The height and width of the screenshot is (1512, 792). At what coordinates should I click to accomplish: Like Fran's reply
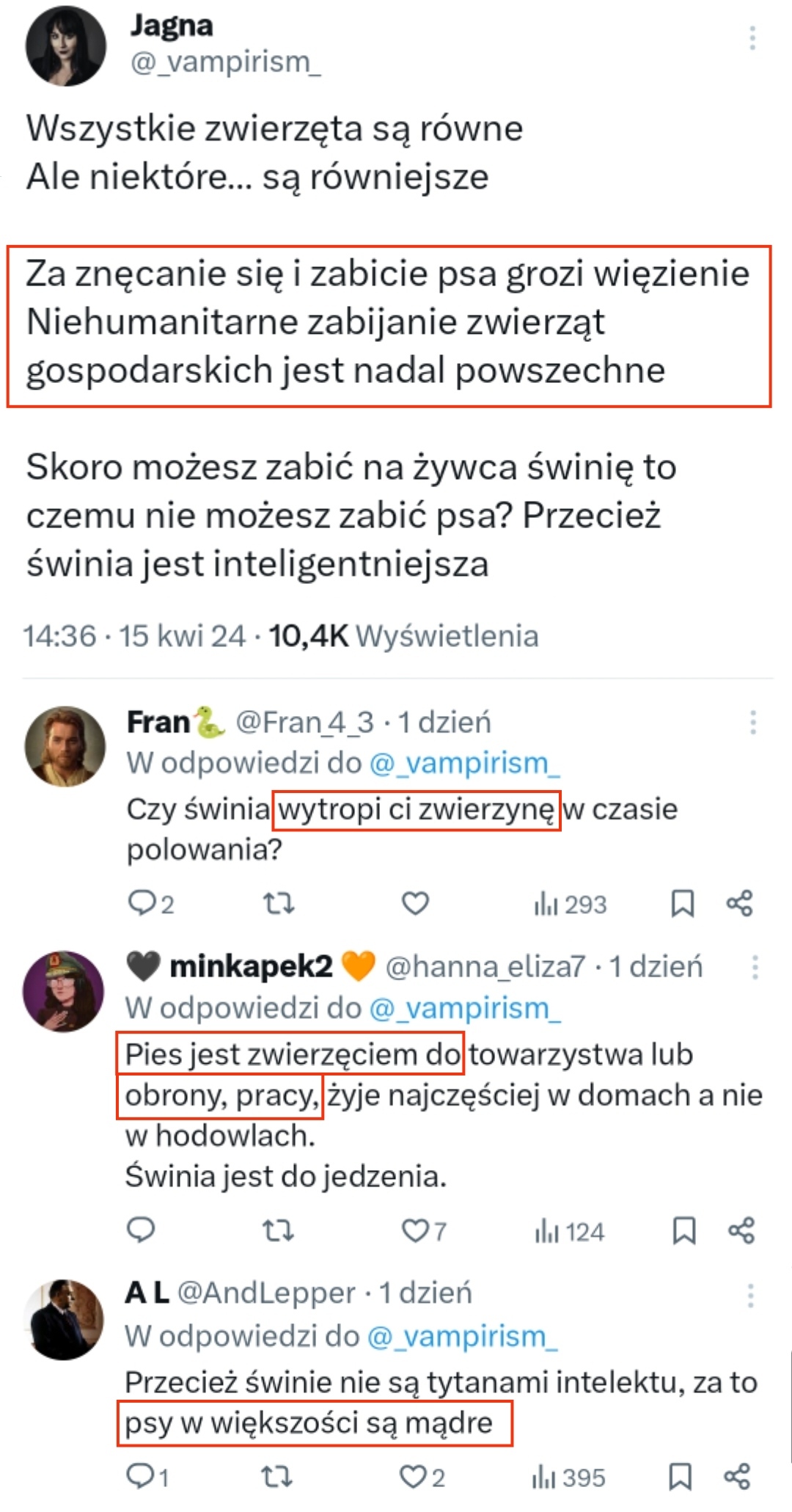[415, 904]
